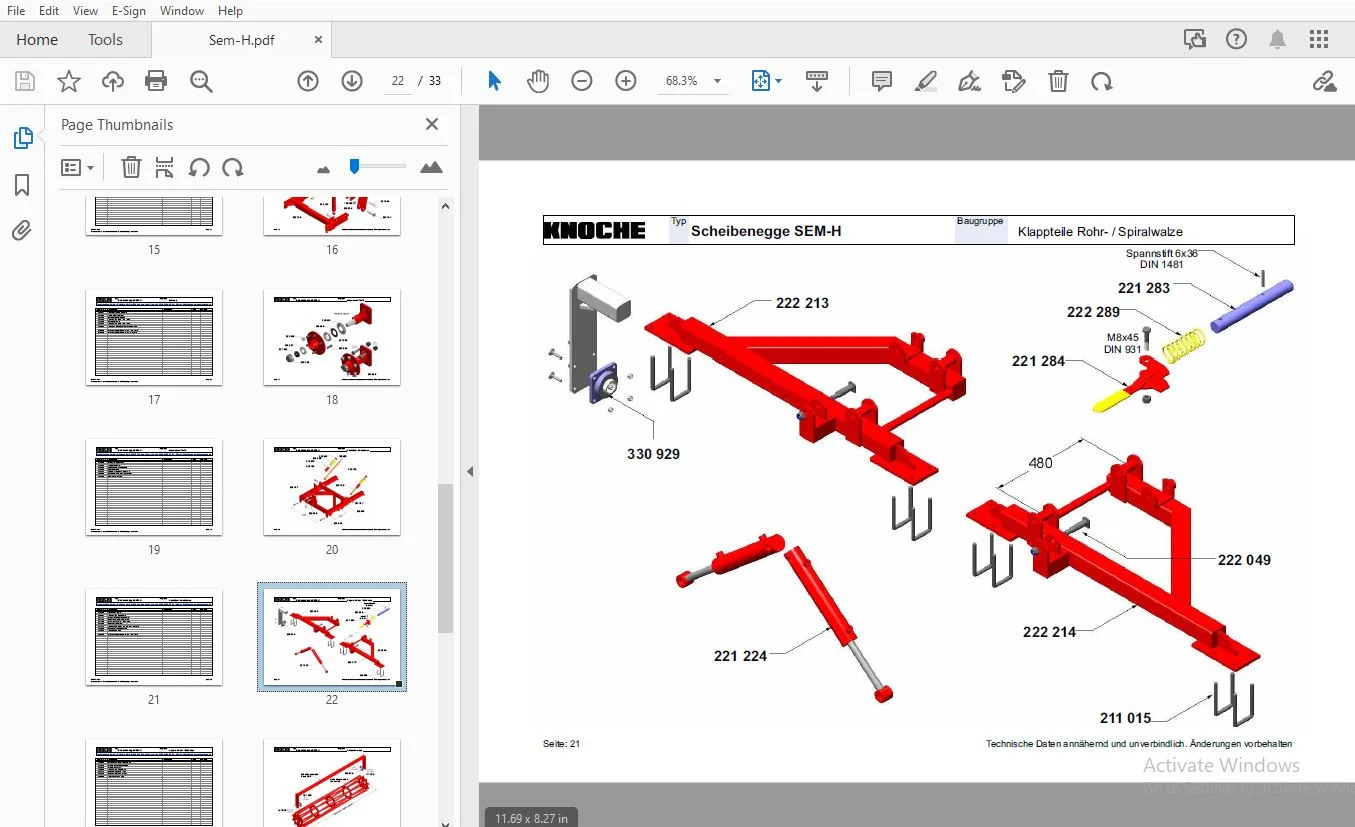Image resolution: width=1355 pixels, height=827 pixels.
Task: Open the Window menu
Action: 182,11
